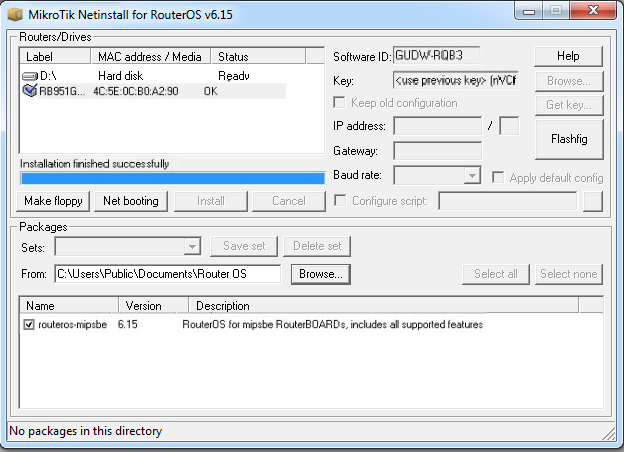Sort by MAC address / Media column header
624x452 pixels.
click(x=150, y=56)
